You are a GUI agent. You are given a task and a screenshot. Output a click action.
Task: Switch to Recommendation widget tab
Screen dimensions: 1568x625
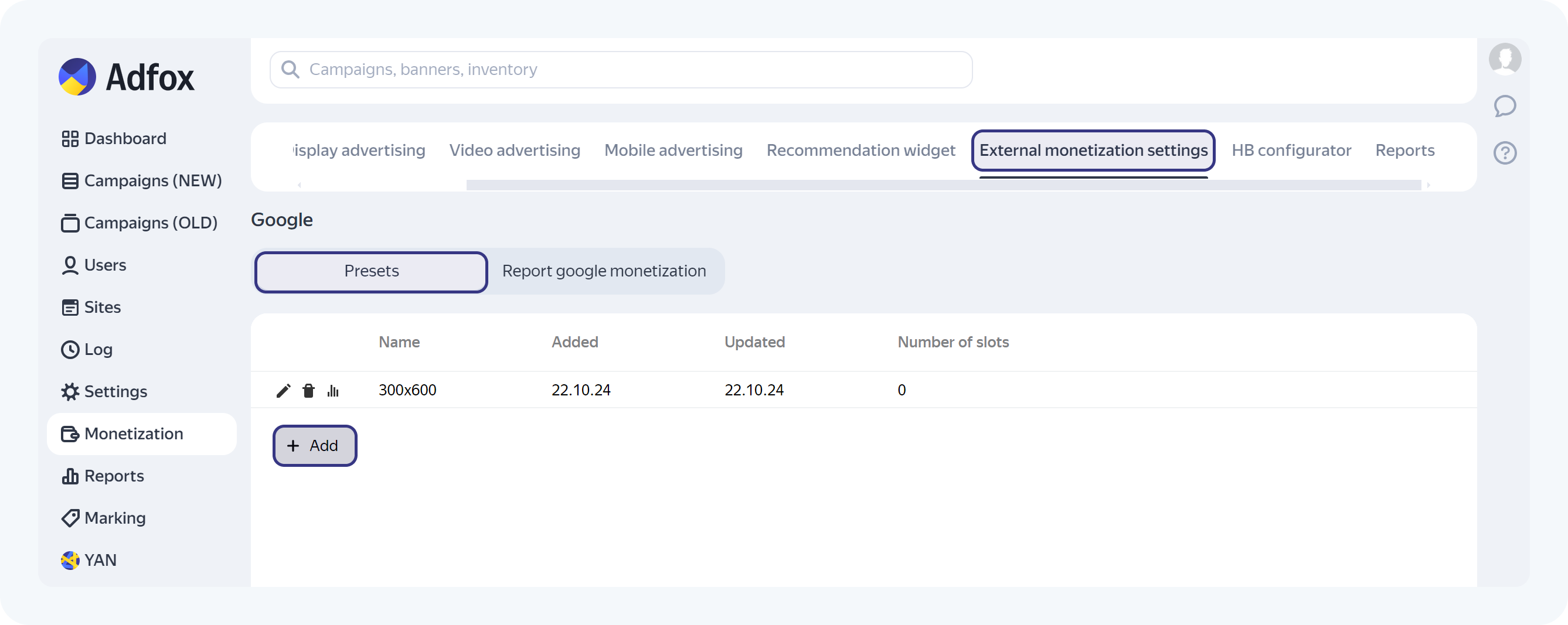860,150
